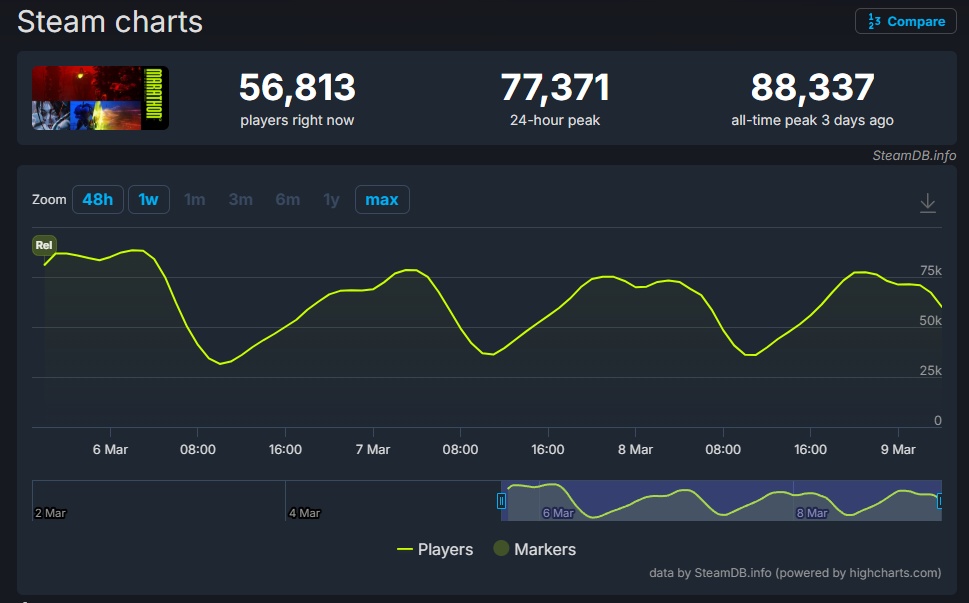This screenshot has width=969, height=603.
Task: Click the green Rel release marker badge
Action: click(43, 244)
